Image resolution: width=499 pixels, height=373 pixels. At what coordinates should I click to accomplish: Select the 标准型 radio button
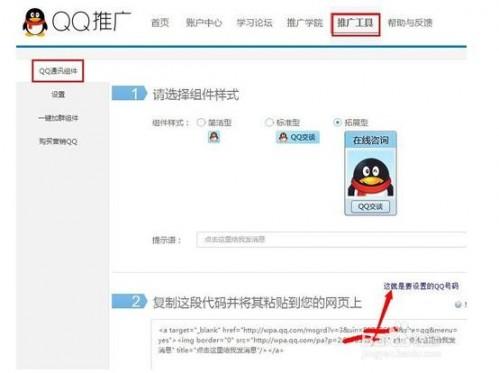click(x=269, y=123)
